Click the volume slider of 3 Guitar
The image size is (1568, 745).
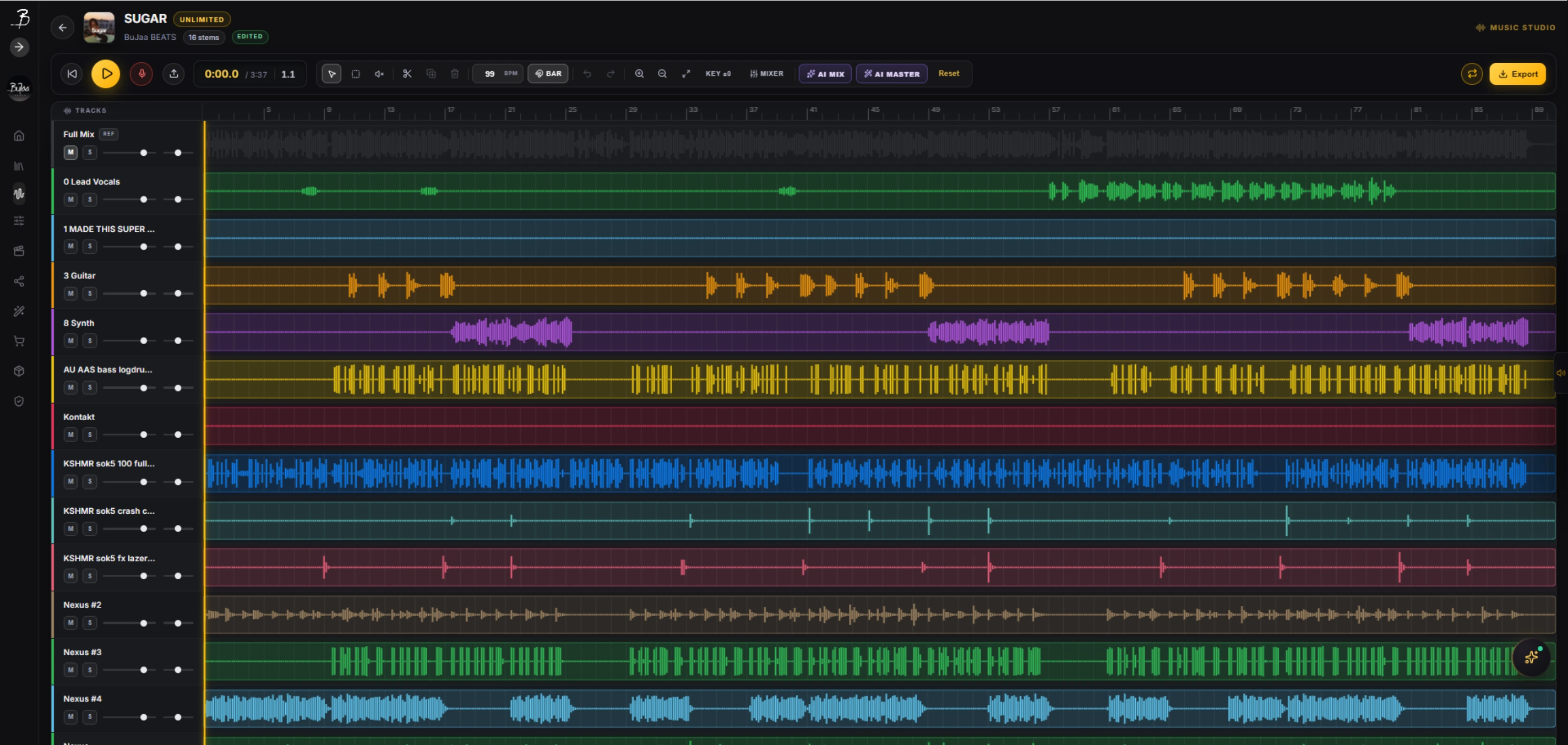pyautogui.click(x=128, y=294)
